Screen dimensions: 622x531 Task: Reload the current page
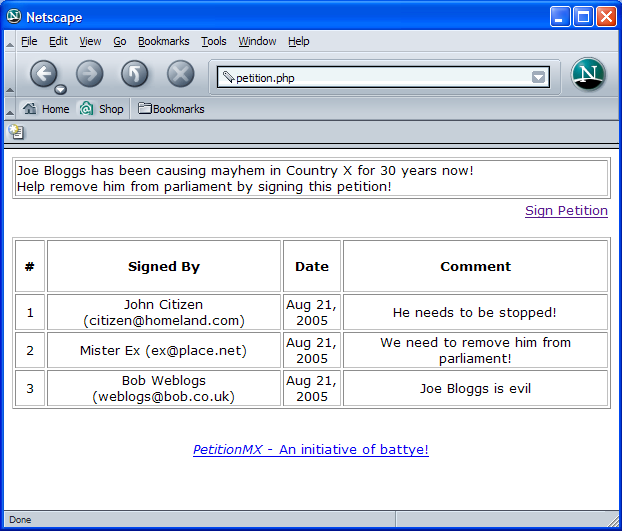pyautogui.click(x=135, y=73)
